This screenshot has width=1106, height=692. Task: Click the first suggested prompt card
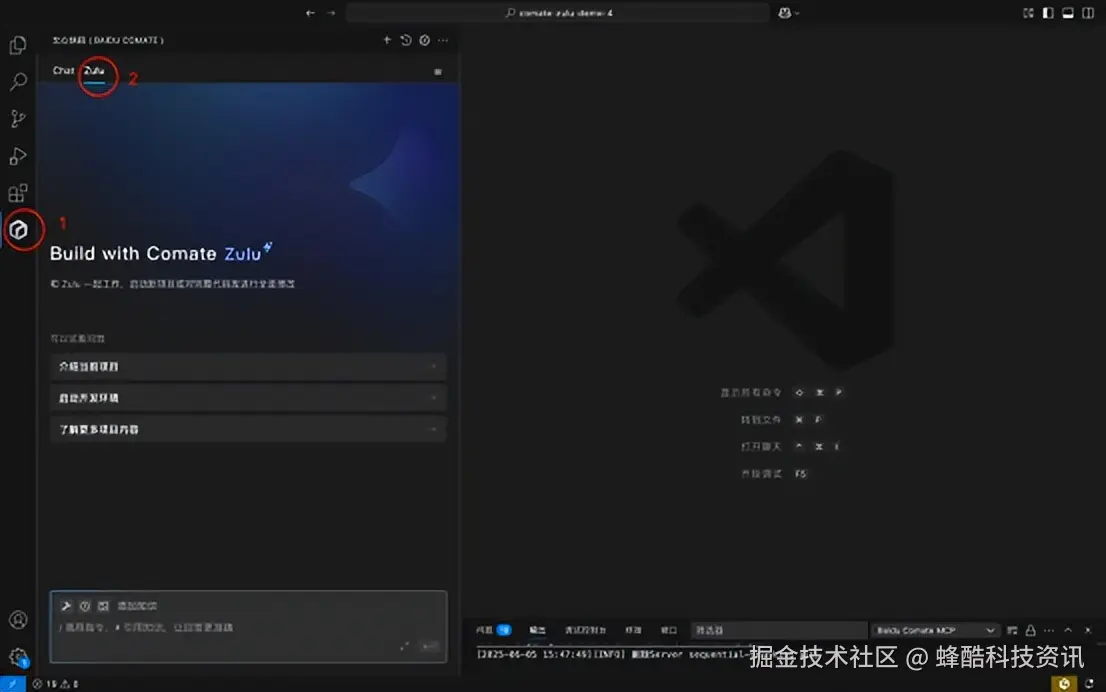coord(248,367)
